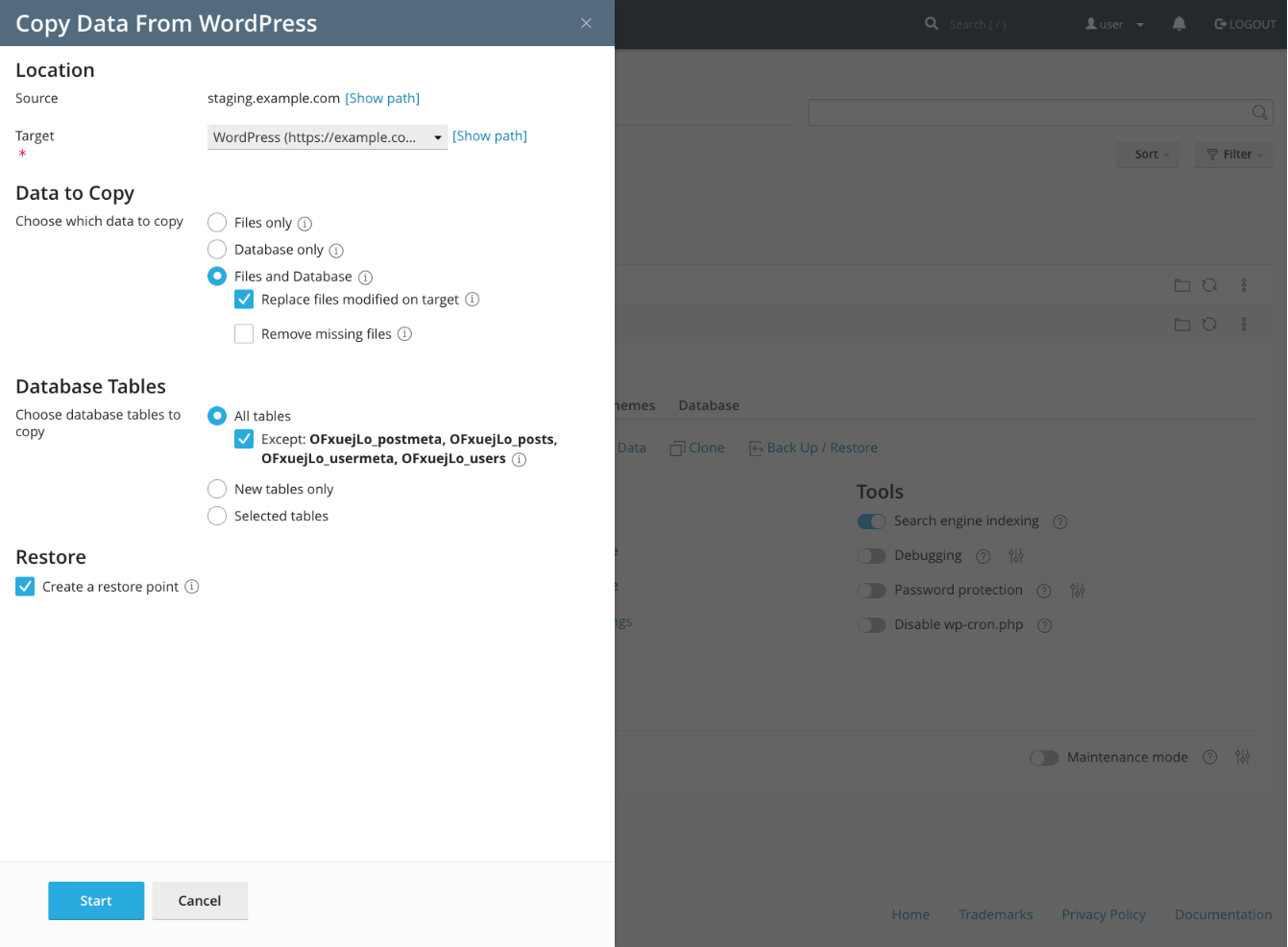Uncheck Create a restore point

click(x=25, y=586)
